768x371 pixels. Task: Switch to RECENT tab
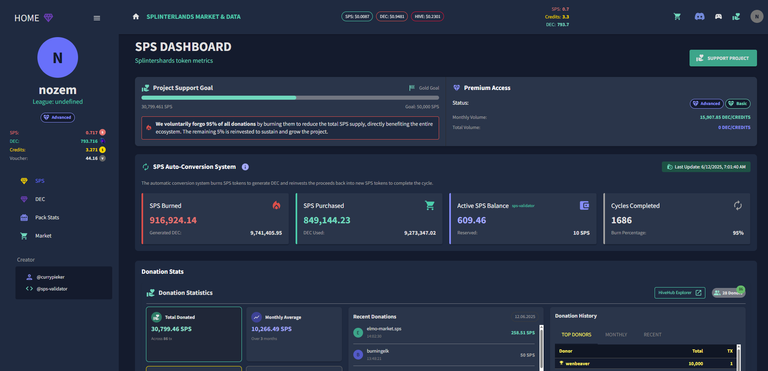(x=652, y=335)
